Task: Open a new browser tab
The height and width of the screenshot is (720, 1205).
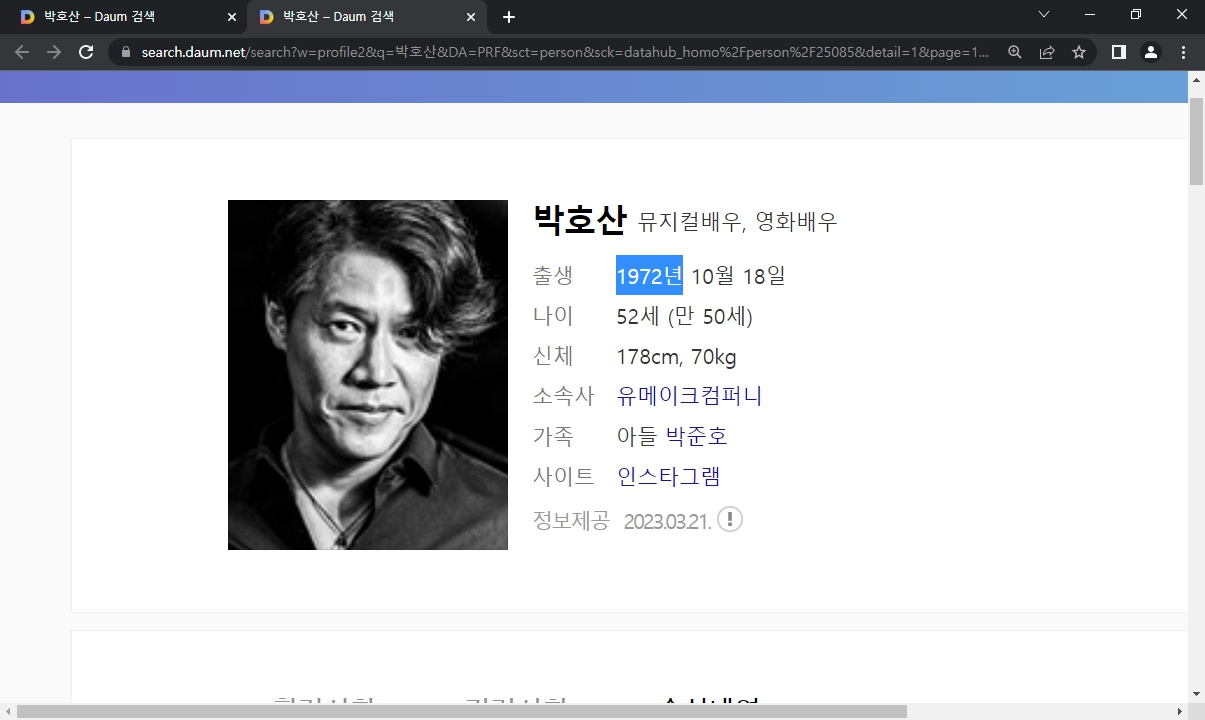Action: click(x=509, y=17)
